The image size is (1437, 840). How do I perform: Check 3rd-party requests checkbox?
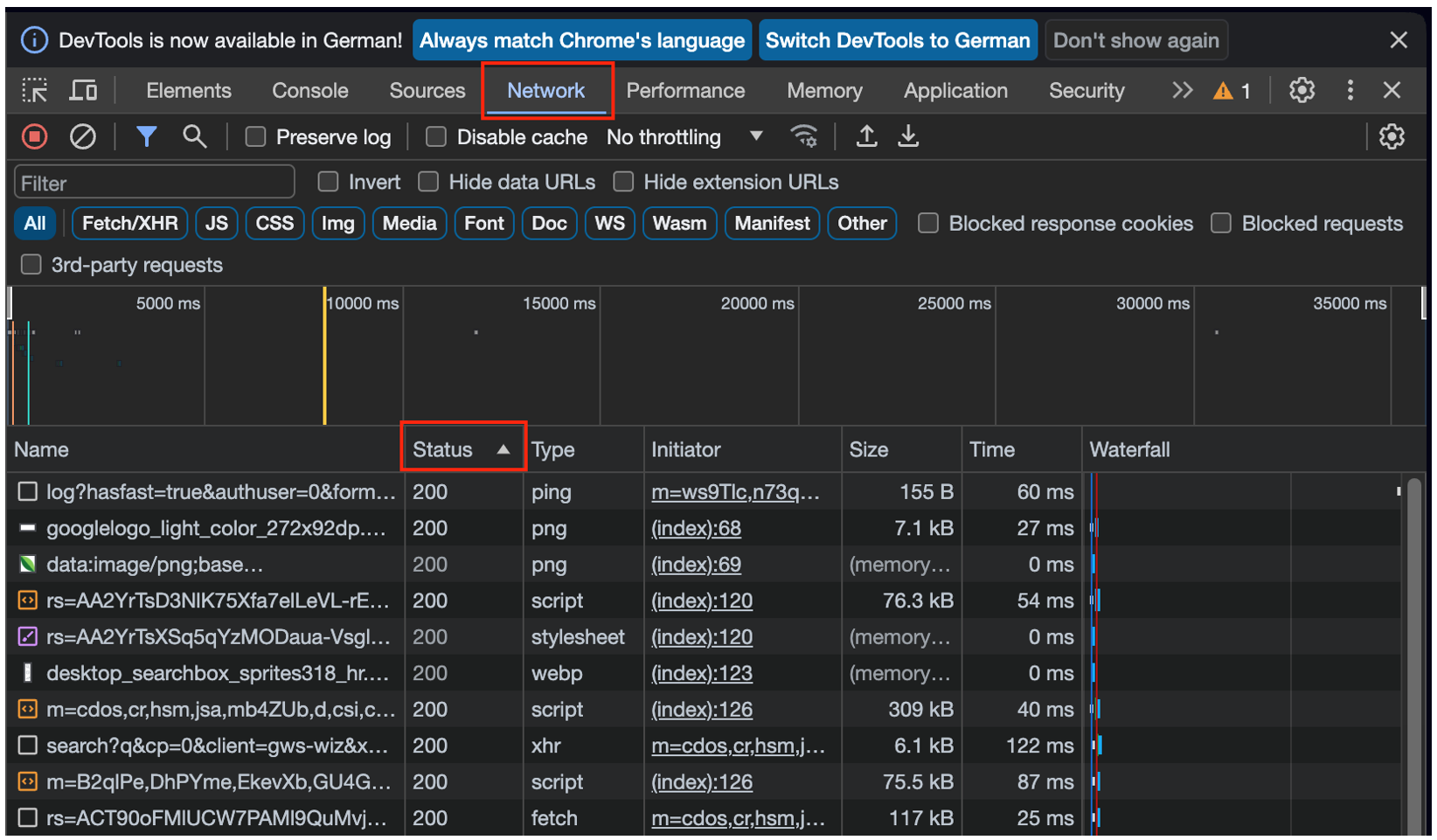click(x=31, y=264)
